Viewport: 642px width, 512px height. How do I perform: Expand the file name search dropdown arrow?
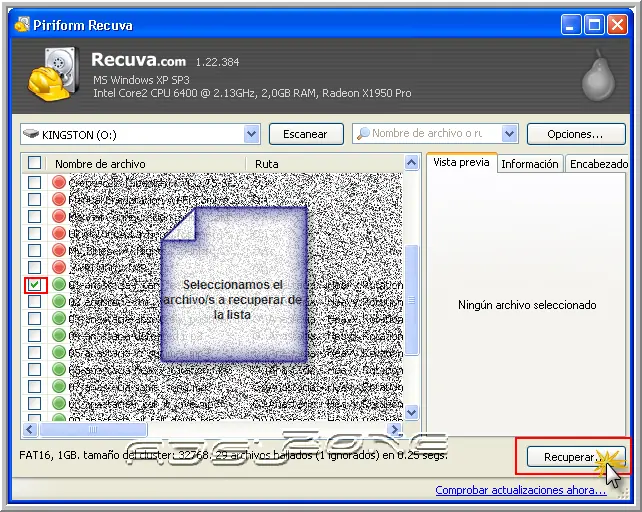click(x=509, y=134)
